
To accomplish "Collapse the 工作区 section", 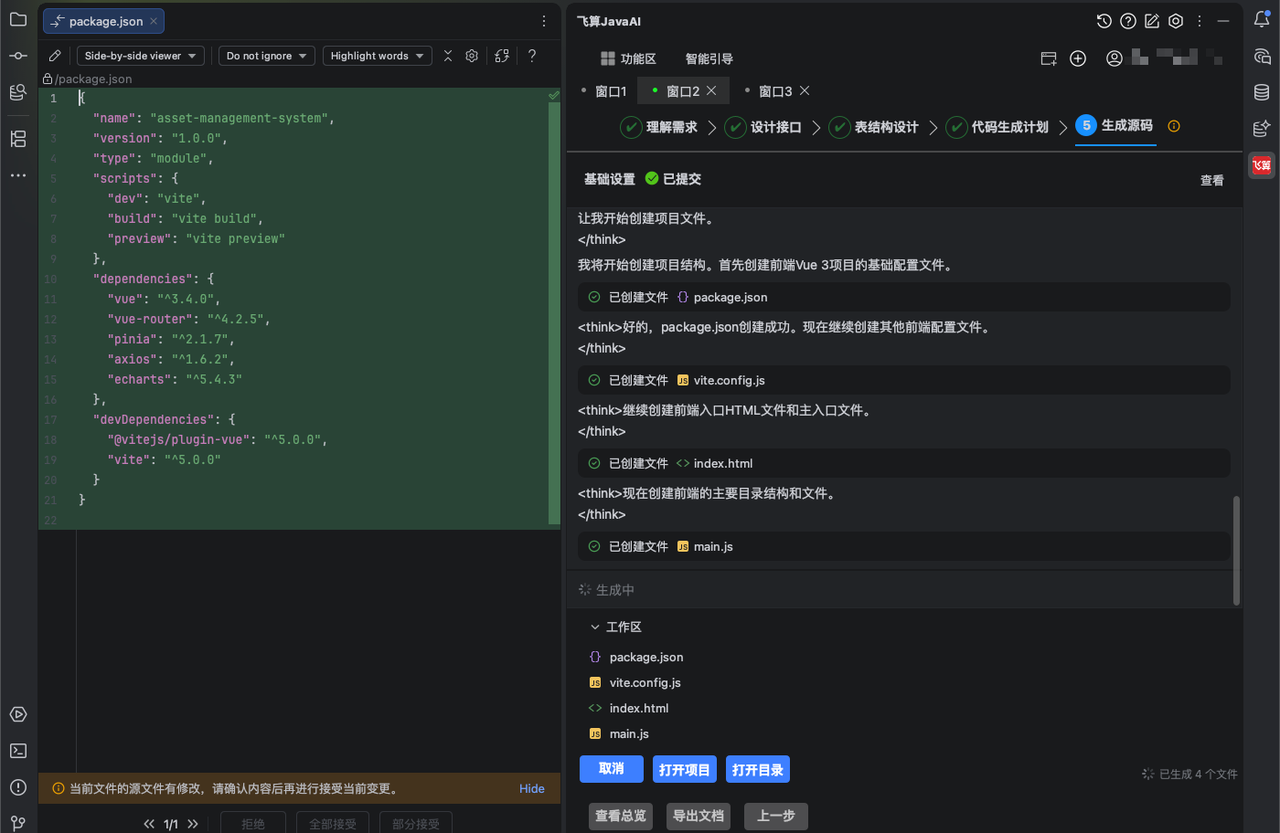I will [595, 627].
